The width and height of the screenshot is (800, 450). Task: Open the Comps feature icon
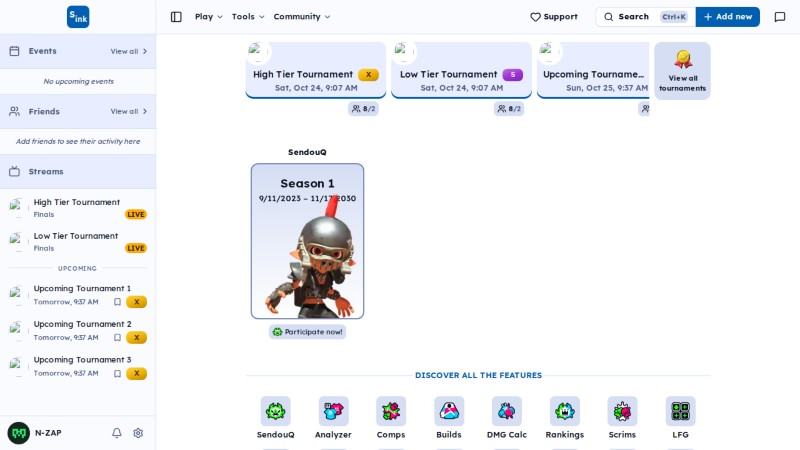click(391, 411)
